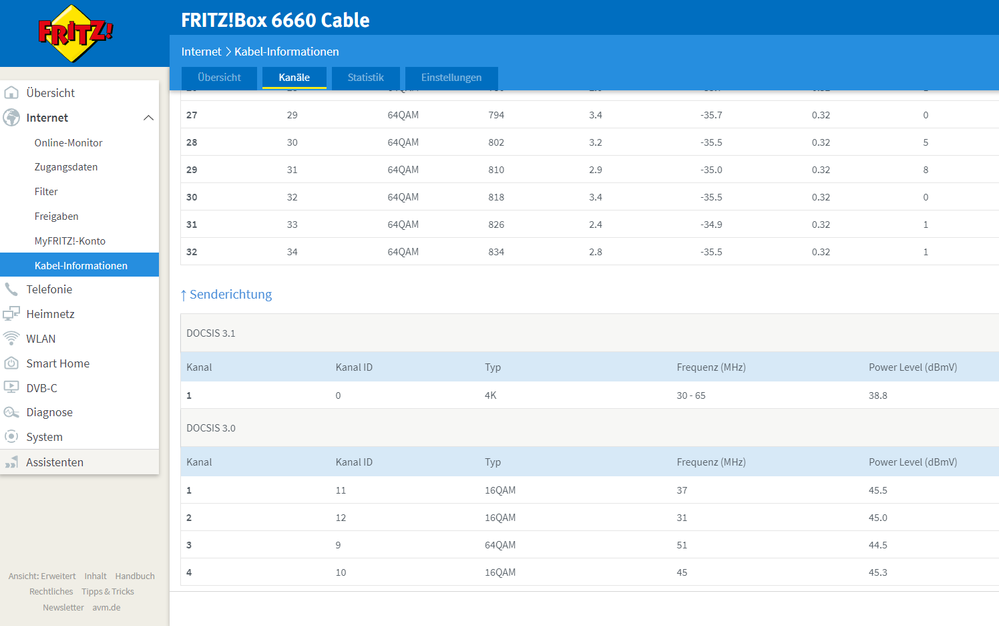Go to Zugangsdaten page
Image resolution: width=999 pixels, height=626 pixels.
point(66,167)
